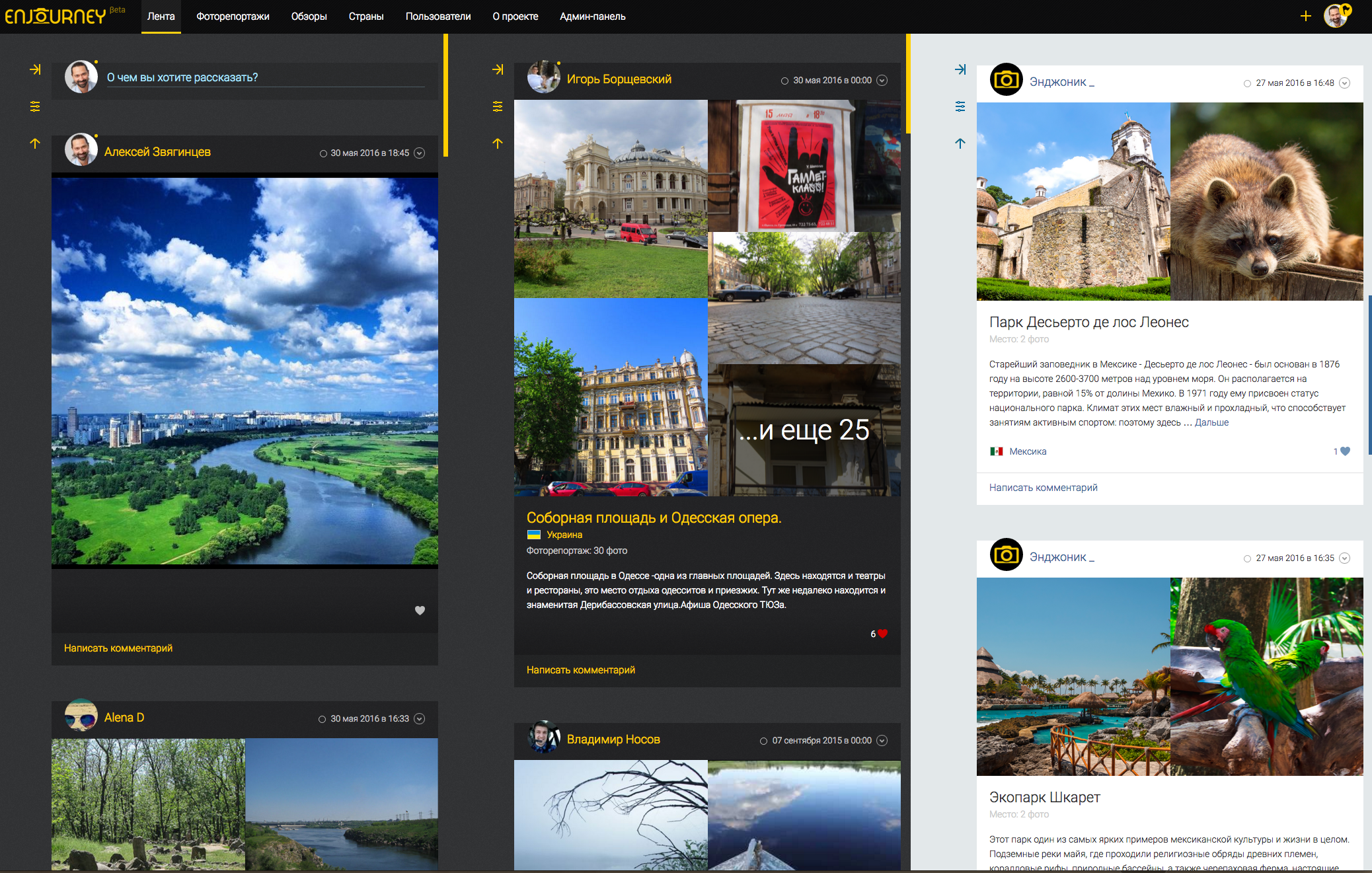
Task: Expand options on 27 мая 16:48 post
Action: tap(1344, 83)
